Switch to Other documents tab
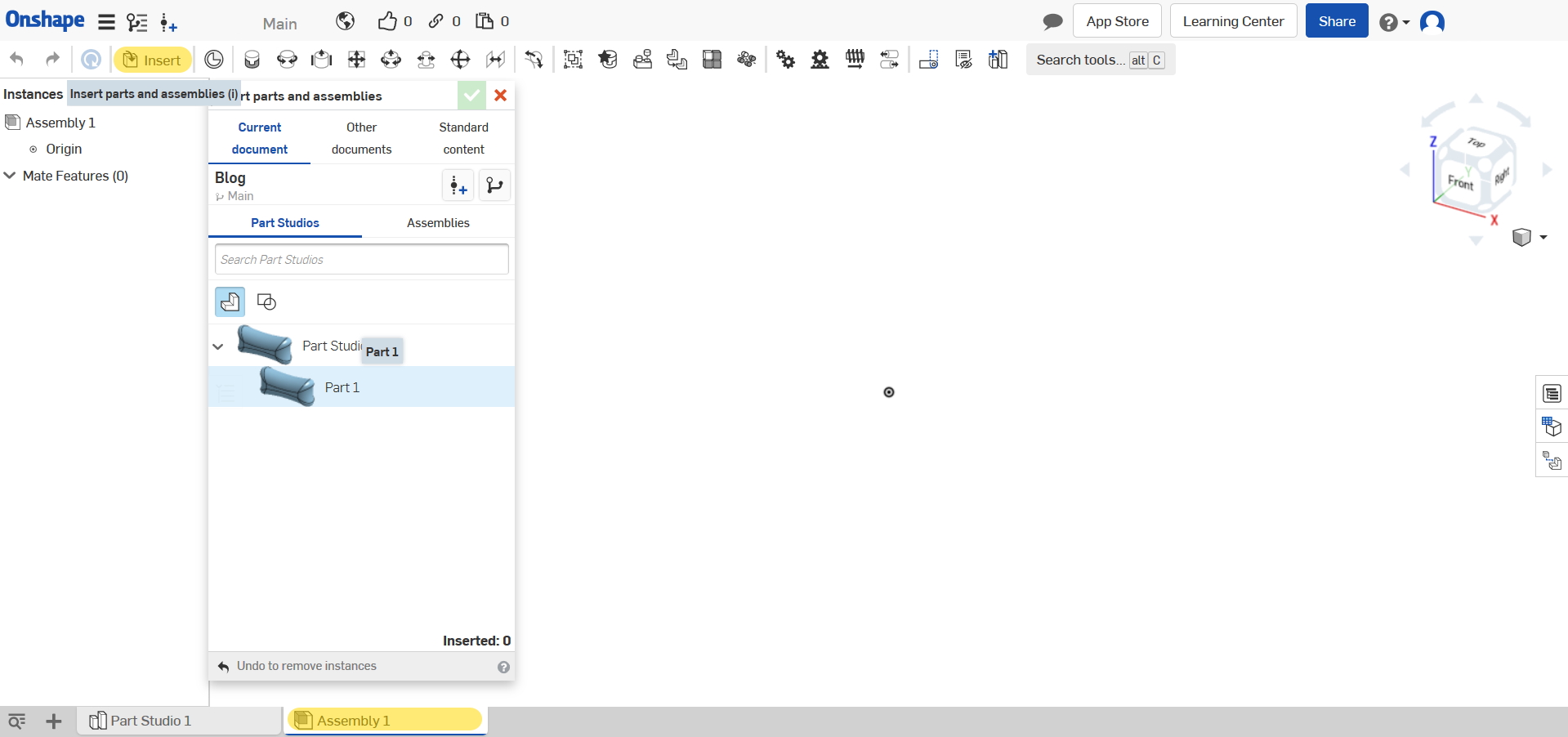The width and height of the screenshot is (1568, 737). [x=361, y=138]
